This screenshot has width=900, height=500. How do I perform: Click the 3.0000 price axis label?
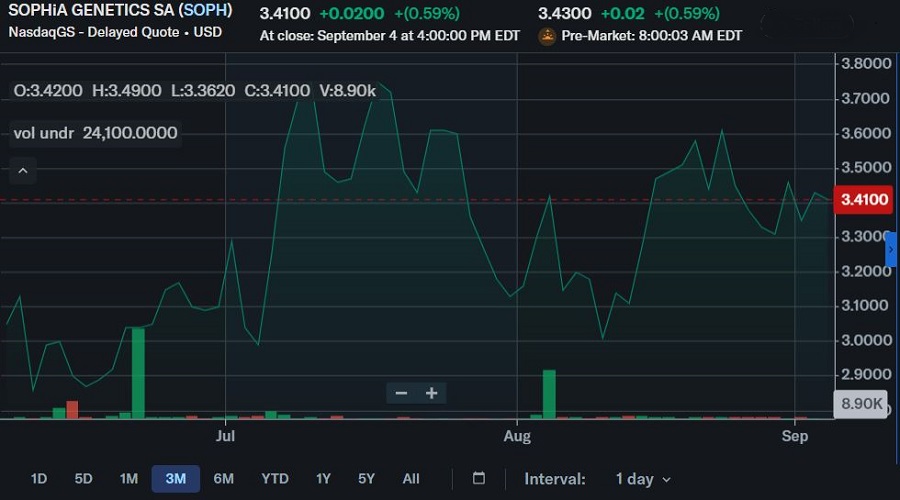pyautogui.click(x=866, y=340)
